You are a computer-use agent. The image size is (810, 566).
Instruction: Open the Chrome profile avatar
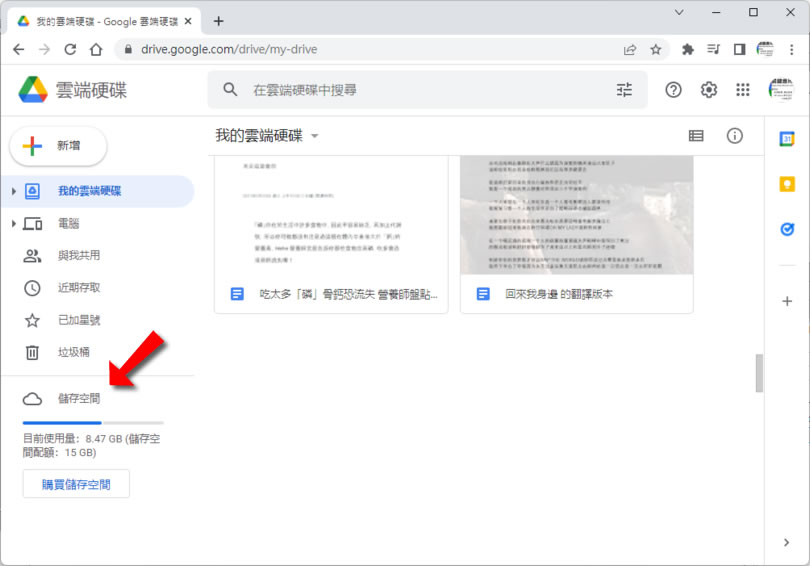pos(765,50)
